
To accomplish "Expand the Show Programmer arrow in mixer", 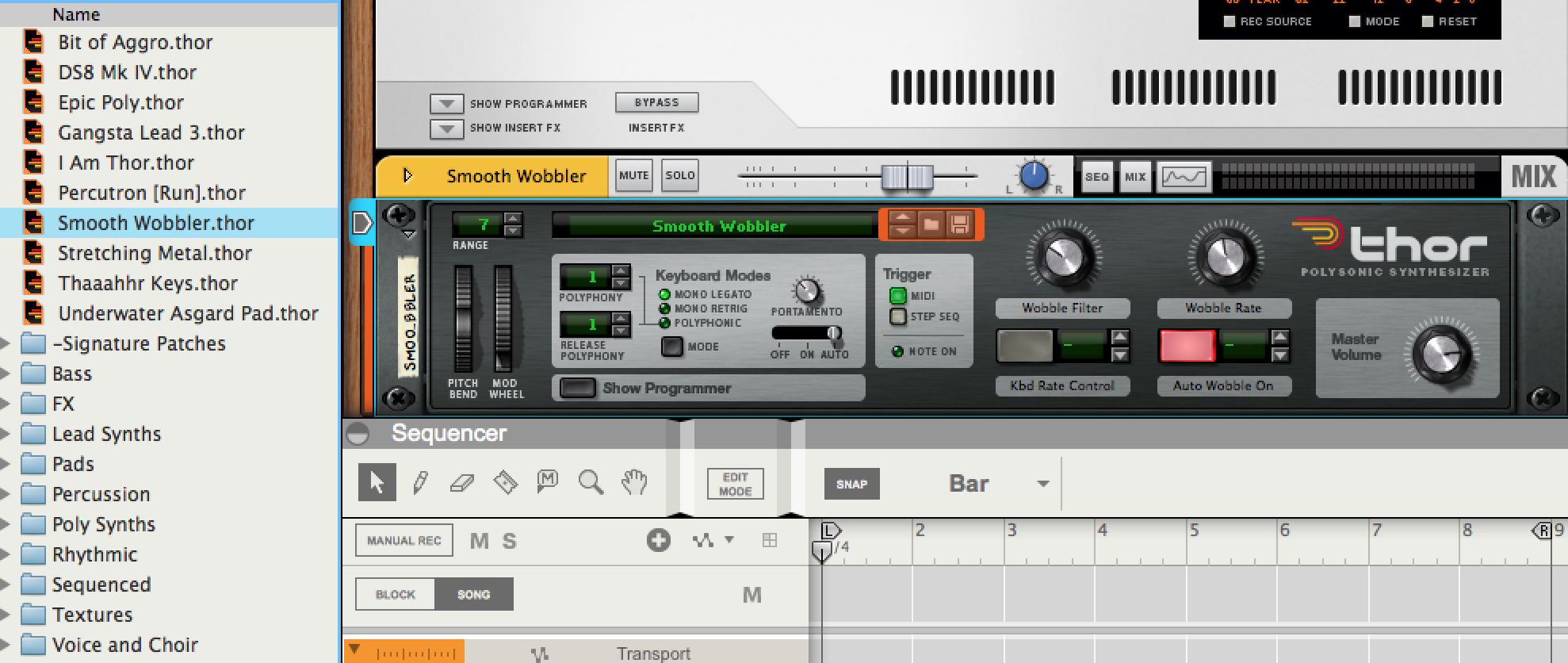I will click(x=447, y=104).
